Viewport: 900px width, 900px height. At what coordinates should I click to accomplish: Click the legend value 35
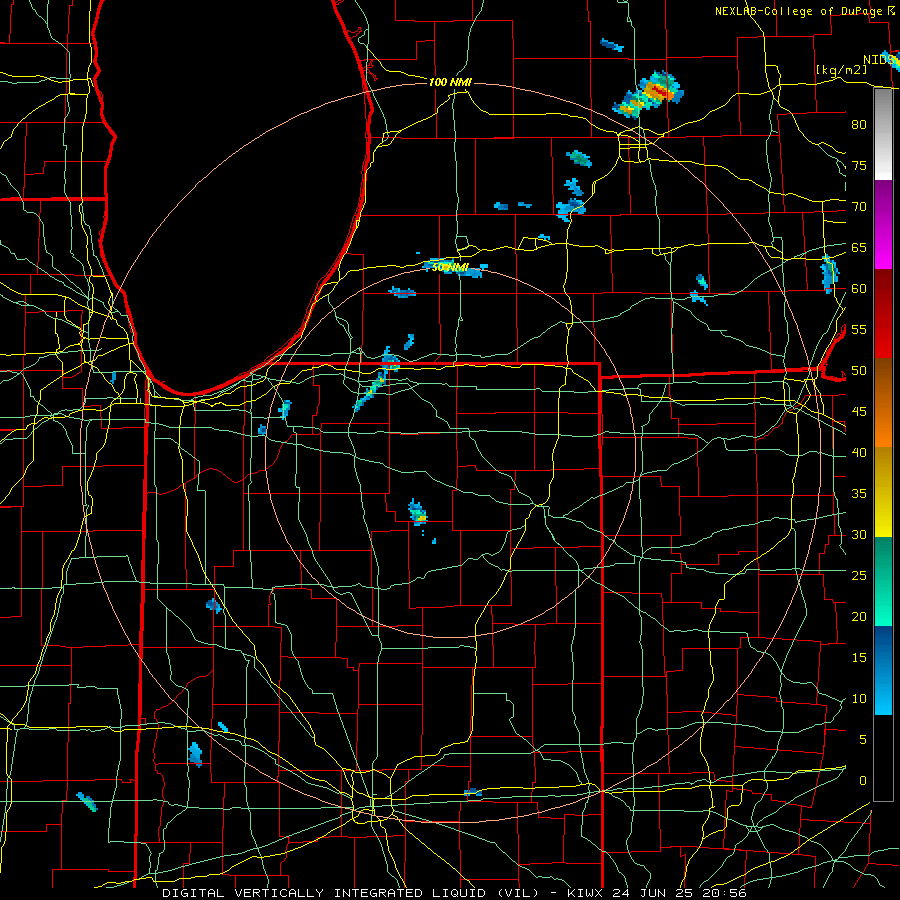[859, 494]
